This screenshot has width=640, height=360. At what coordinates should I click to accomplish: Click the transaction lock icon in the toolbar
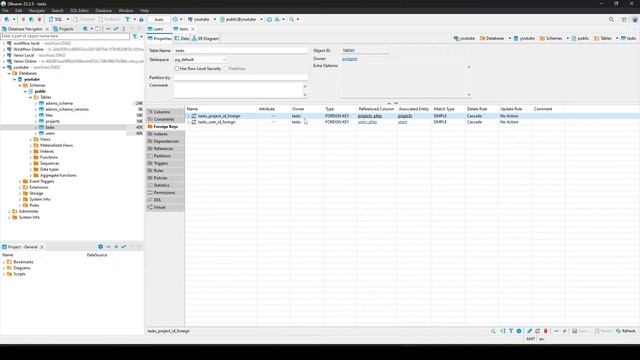(141, 19)
